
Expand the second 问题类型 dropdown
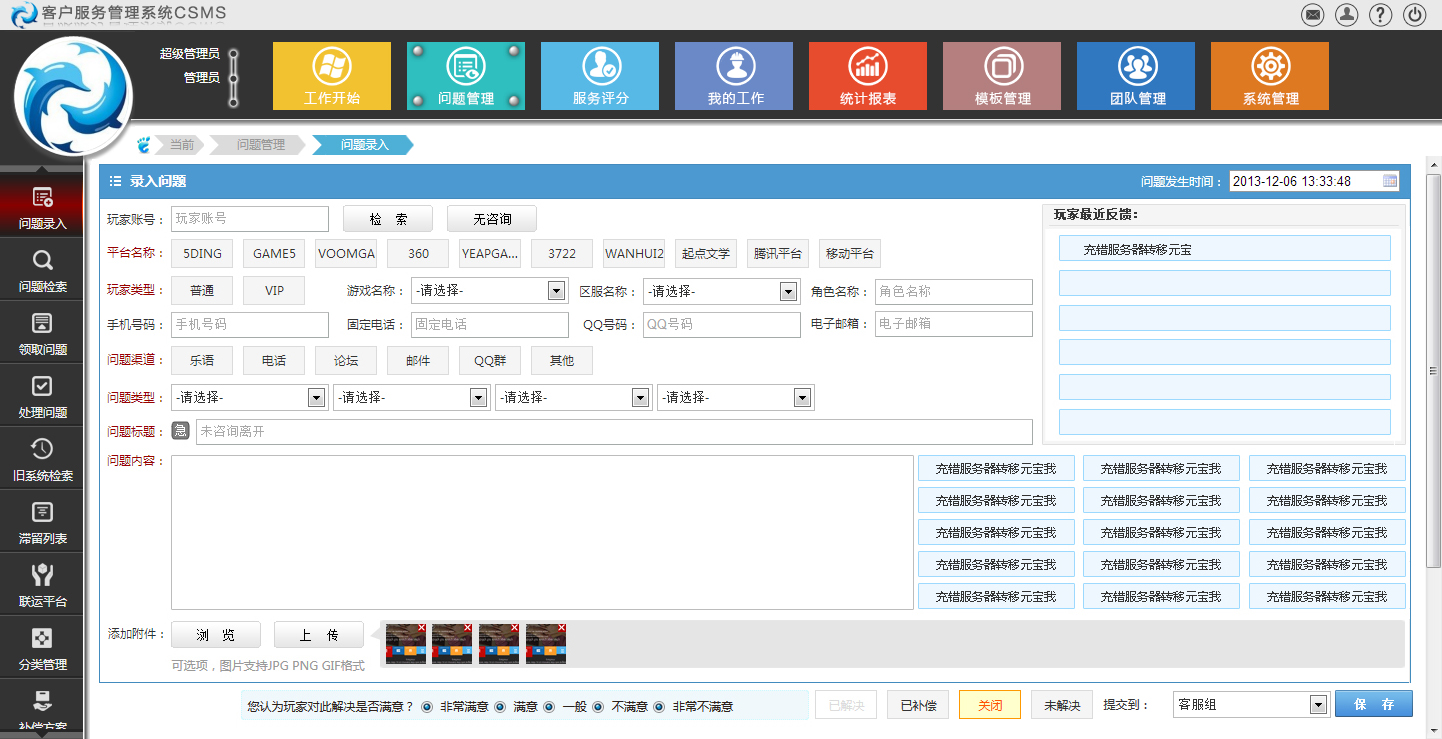[411, 397]
